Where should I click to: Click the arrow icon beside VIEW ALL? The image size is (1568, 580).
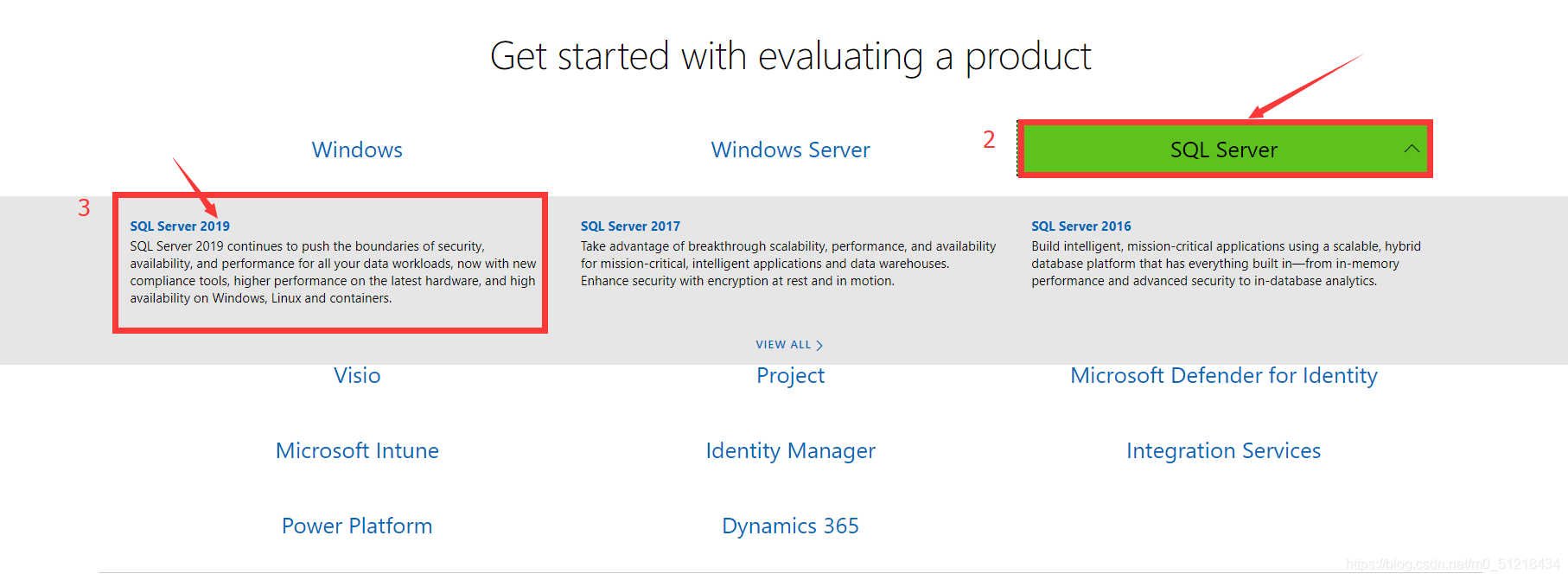819,346
